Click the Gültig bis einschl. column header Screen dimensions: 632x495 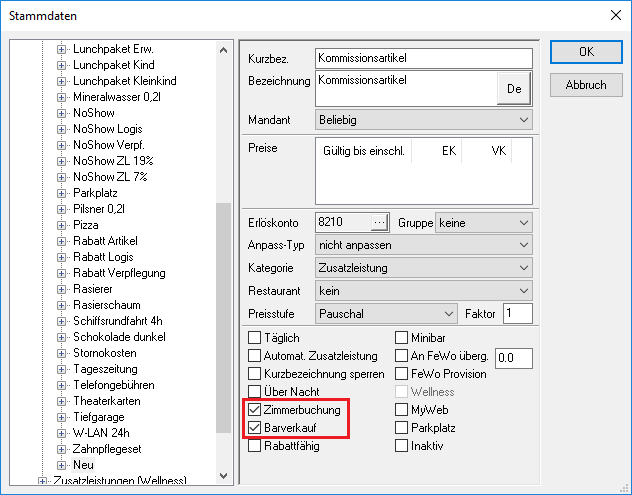[x=364, y=151]
